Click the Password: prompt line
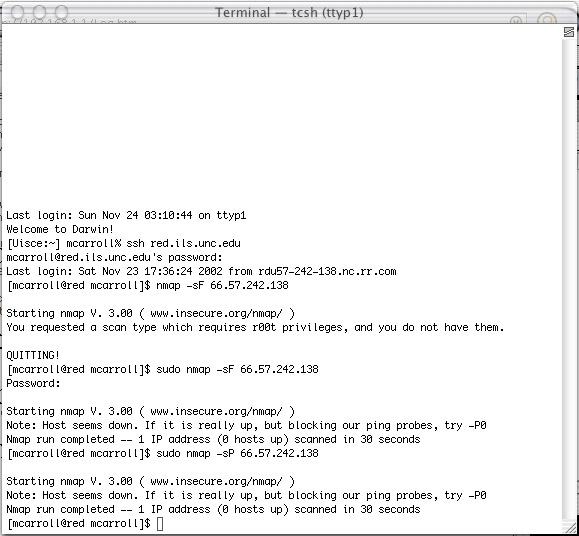This screenshot has width=579, height=536. (33, 383)
